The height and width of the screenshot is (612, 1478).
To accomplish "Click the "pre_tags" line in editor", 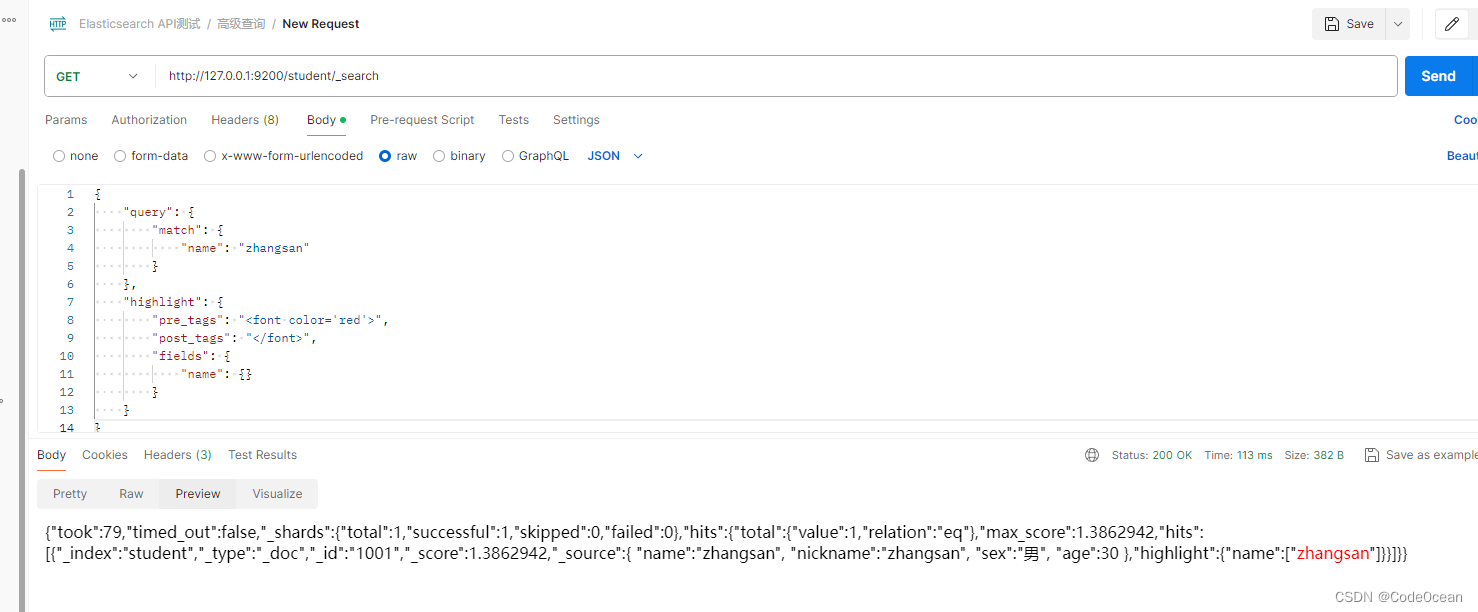I will pyautogui.click(x=270, y=320).
